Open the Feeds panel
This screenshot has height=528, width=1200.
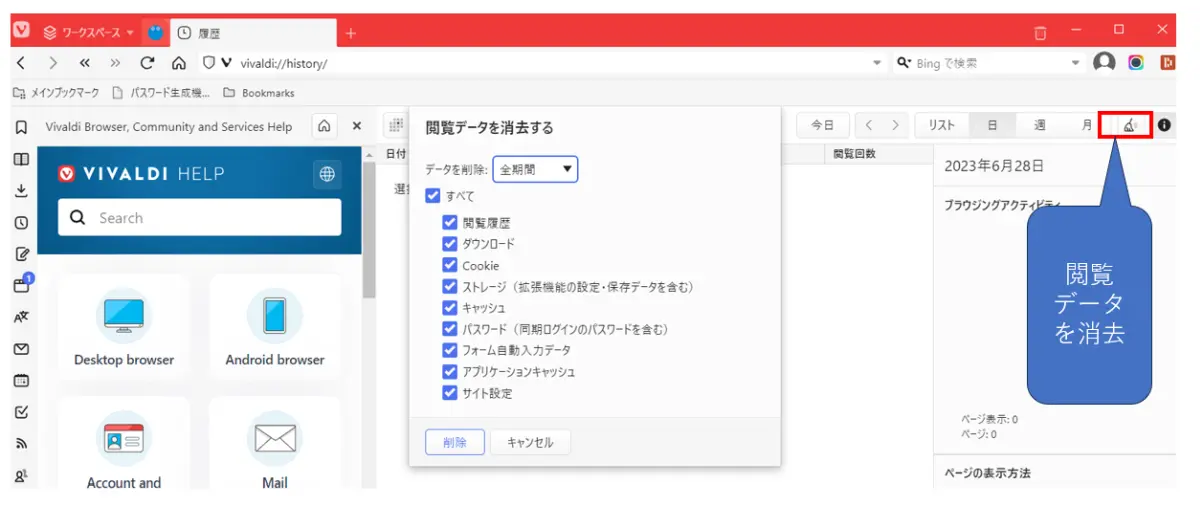click(x=21, y=444)
